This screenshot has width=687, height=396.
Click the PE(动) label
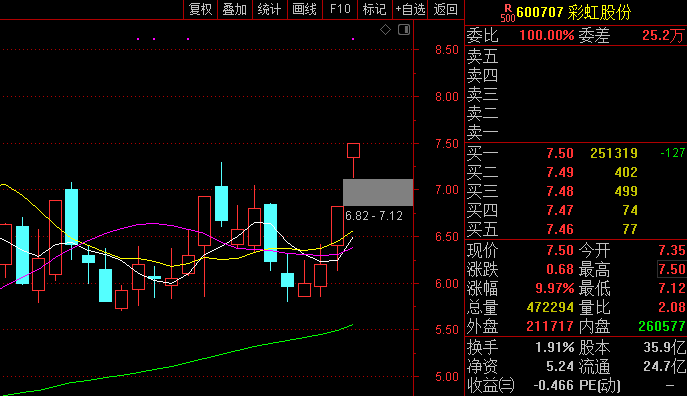(x=600, y=385)
